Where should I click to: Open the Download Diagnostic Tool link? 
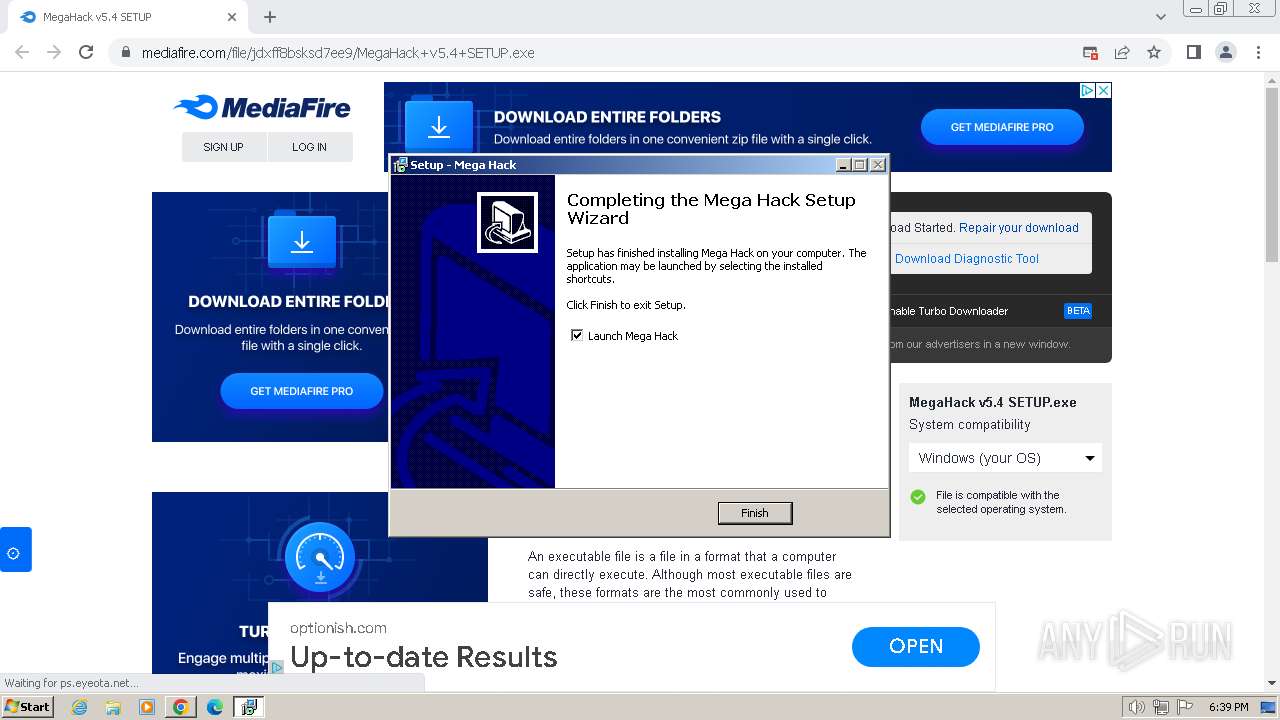coord(966,258)
